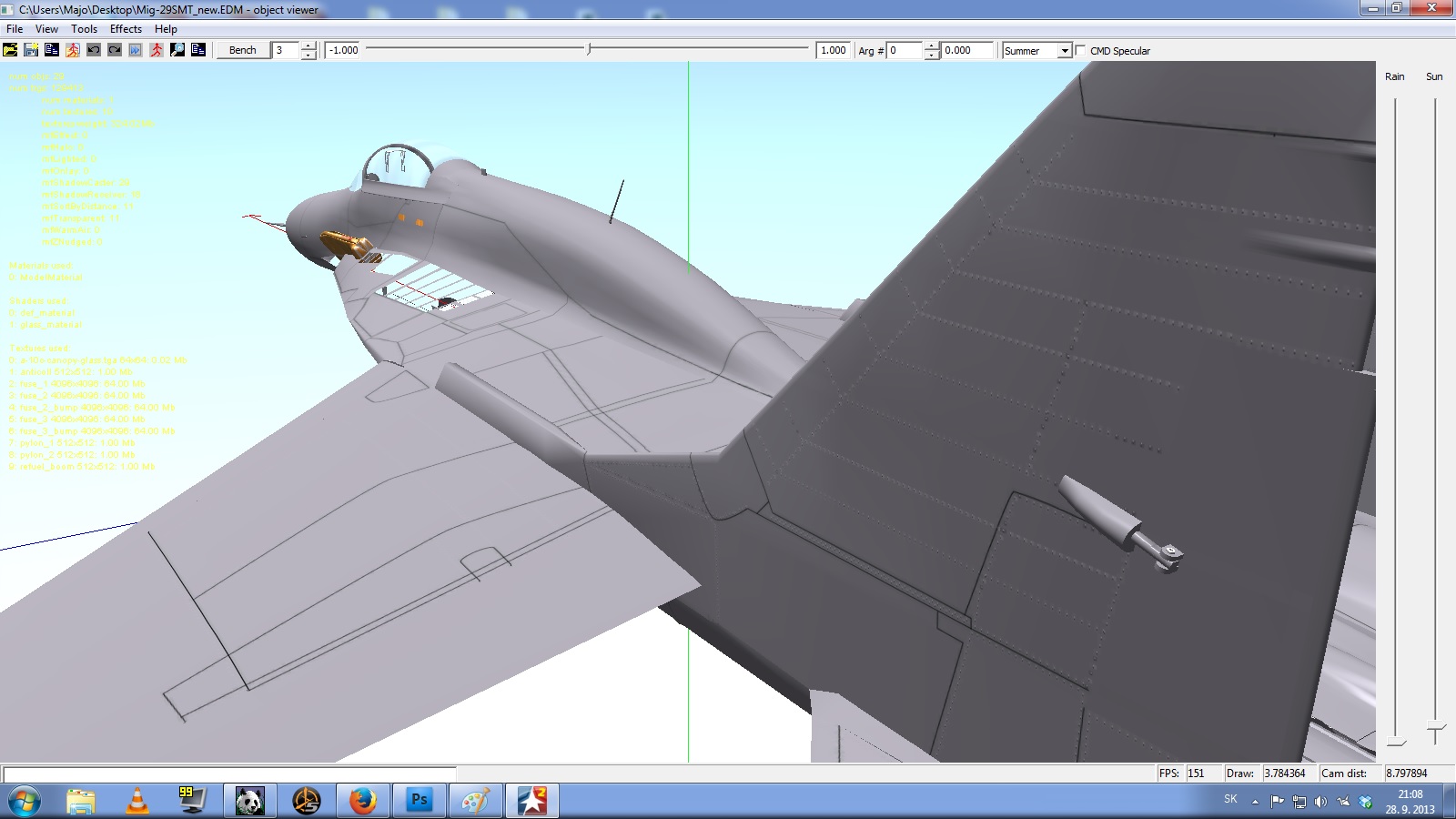Increase the Bench count stepper value

308,45
